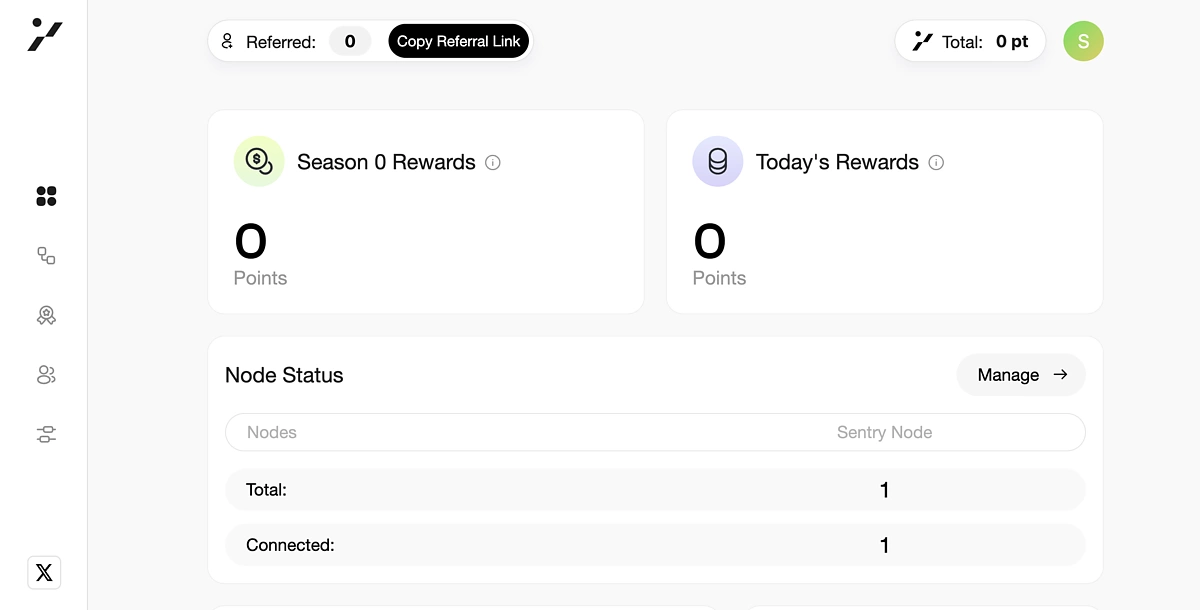Click the Season 0 Rewards coin icon
Viewport: 1200px width, 610px height.
click(x=259, y=161)
